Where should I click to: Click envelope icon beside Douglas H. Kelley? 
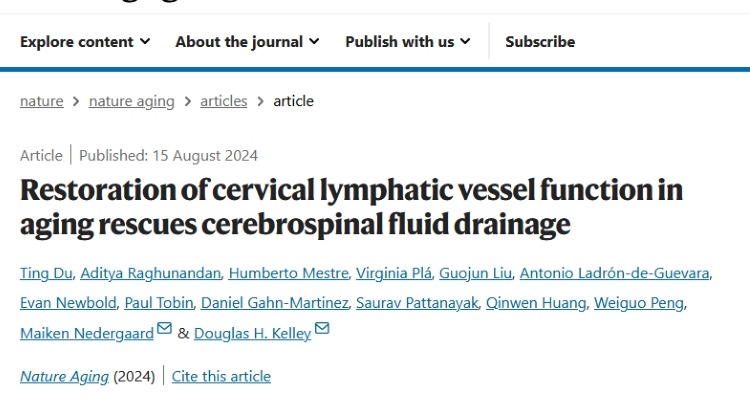[321, 329]
